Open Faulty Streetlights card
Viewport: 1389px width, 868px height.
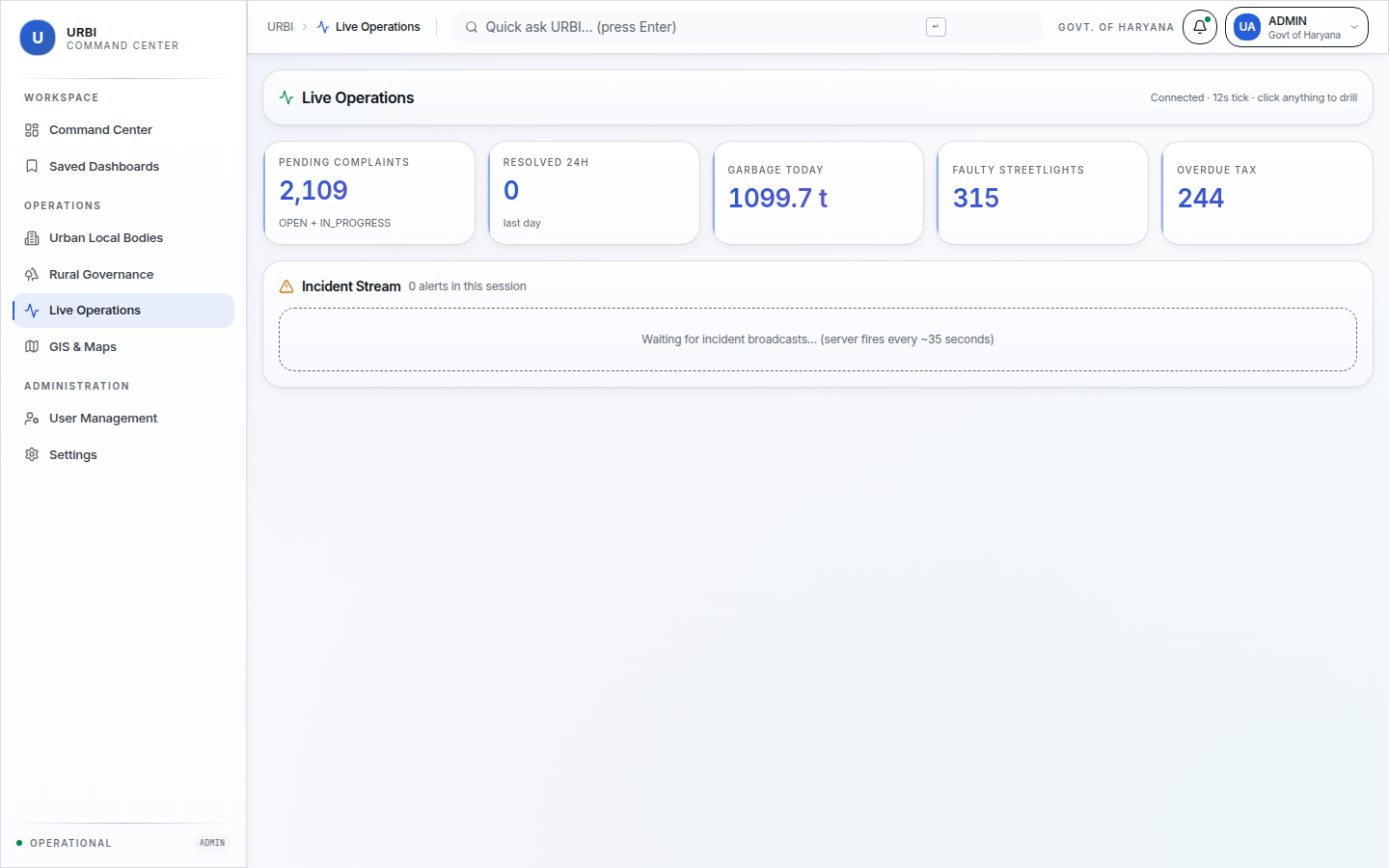[1043, 193]
